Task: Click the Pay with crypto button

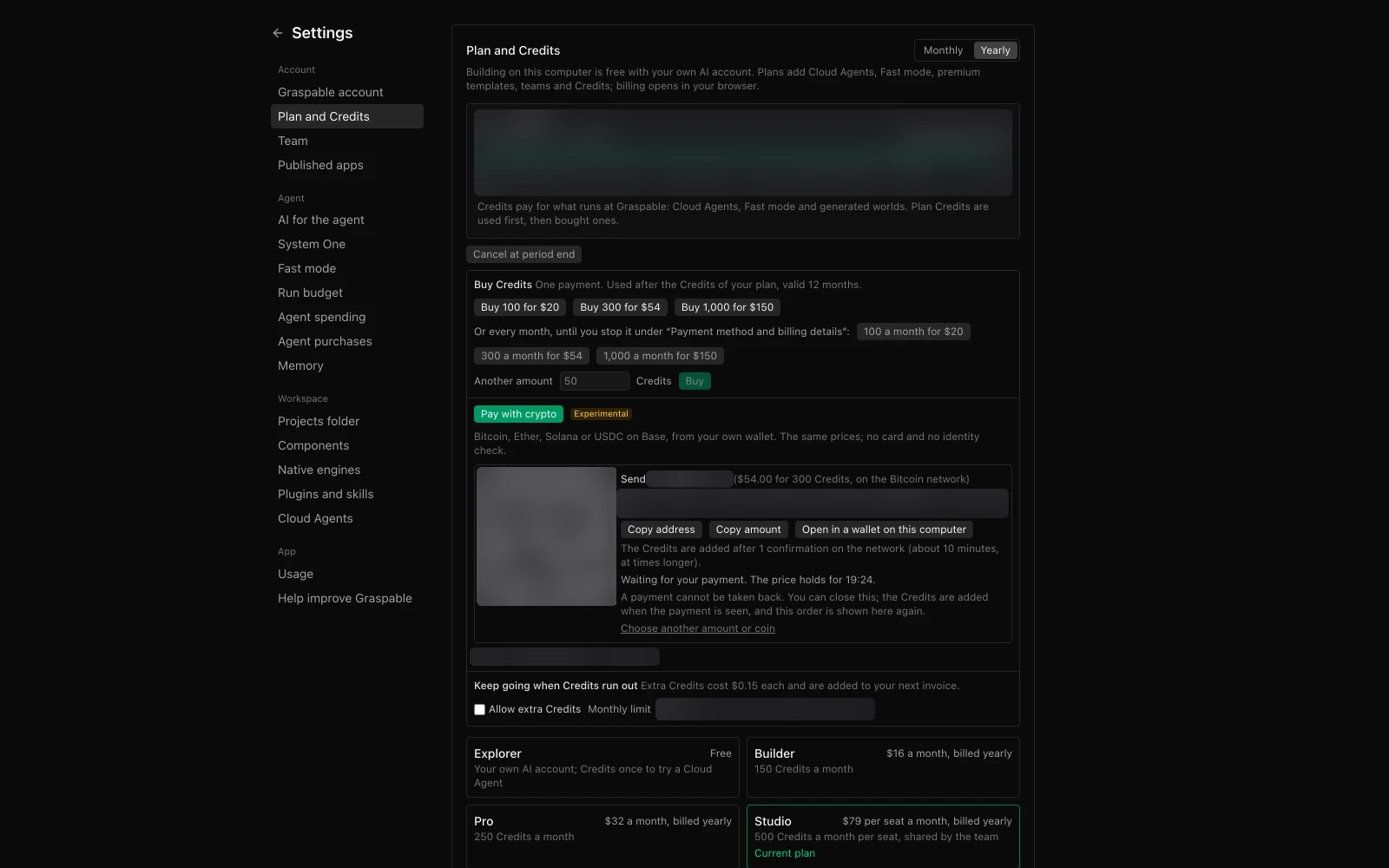Action: click(518, 414)
